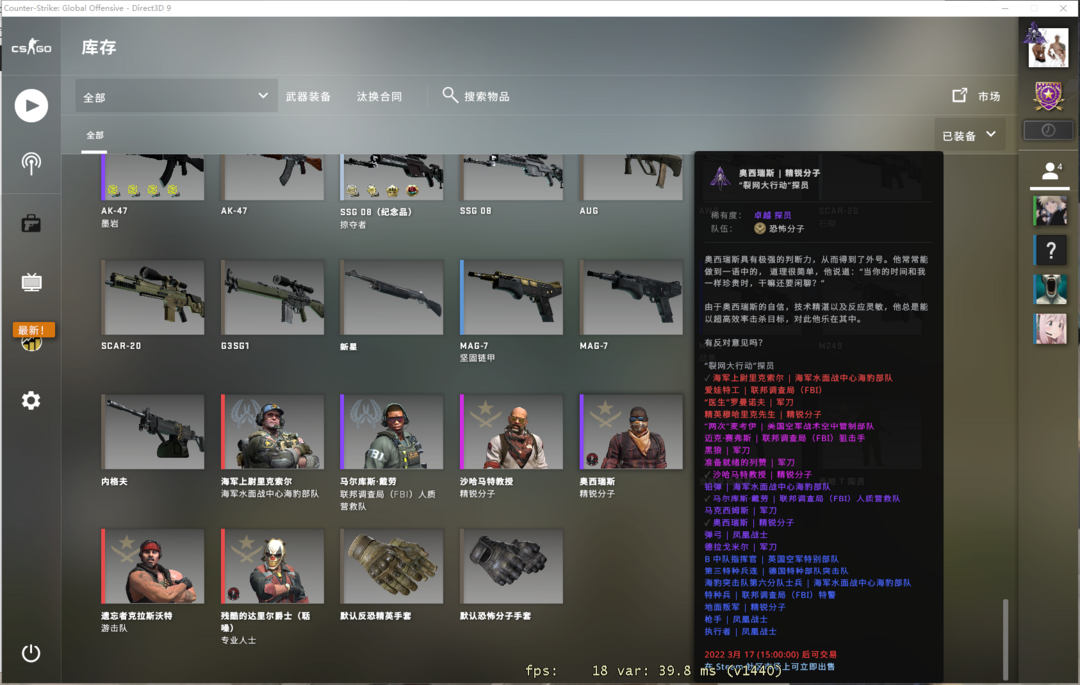
Task: Select the SCAR-20 item
Action: click(x=152, y=297)
